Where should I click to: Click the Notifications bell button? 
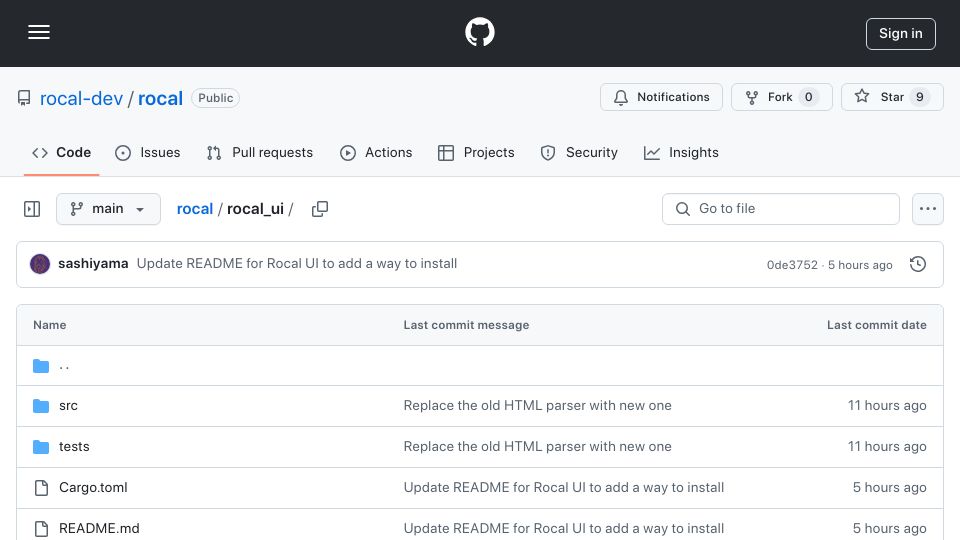pos(661,97)
